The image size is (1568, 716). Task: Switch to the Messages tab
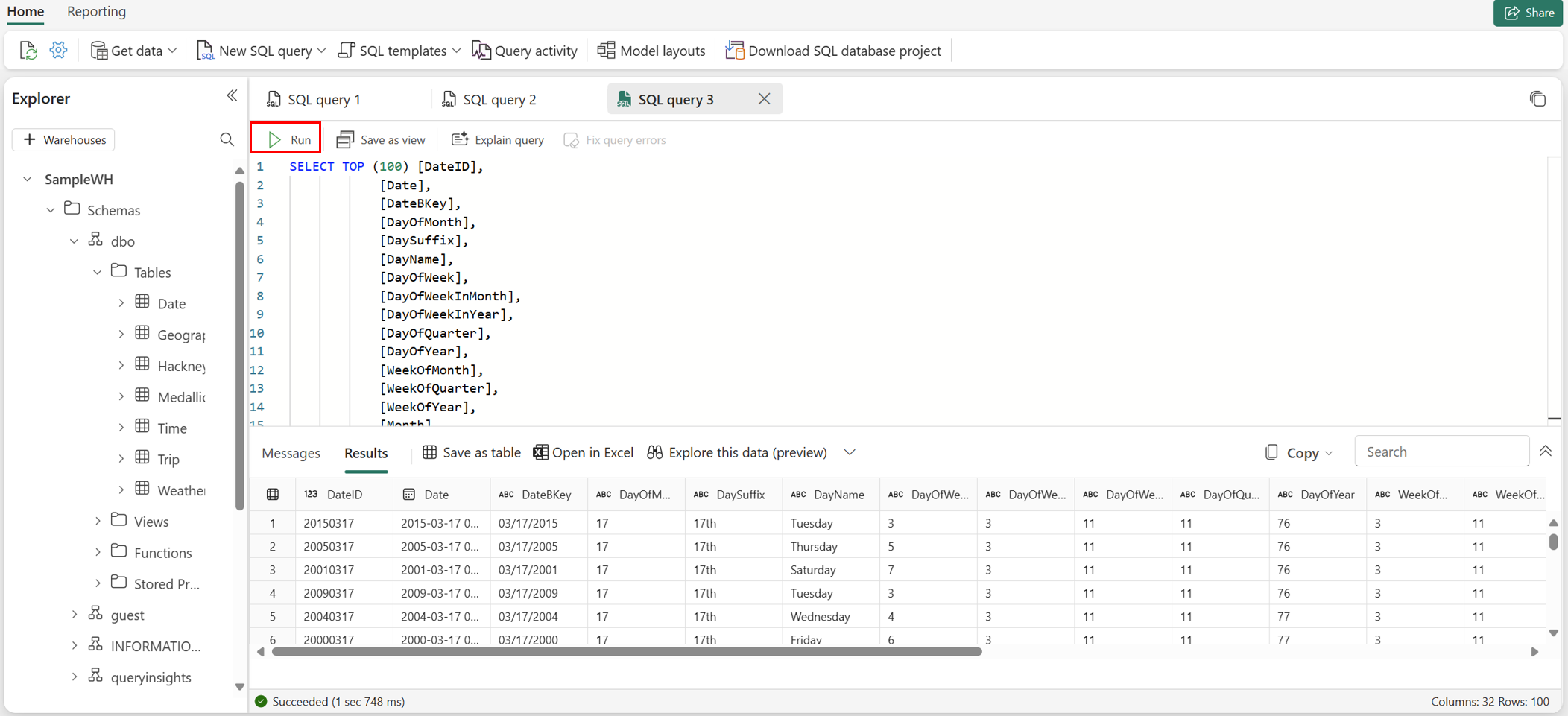[291, 452]
